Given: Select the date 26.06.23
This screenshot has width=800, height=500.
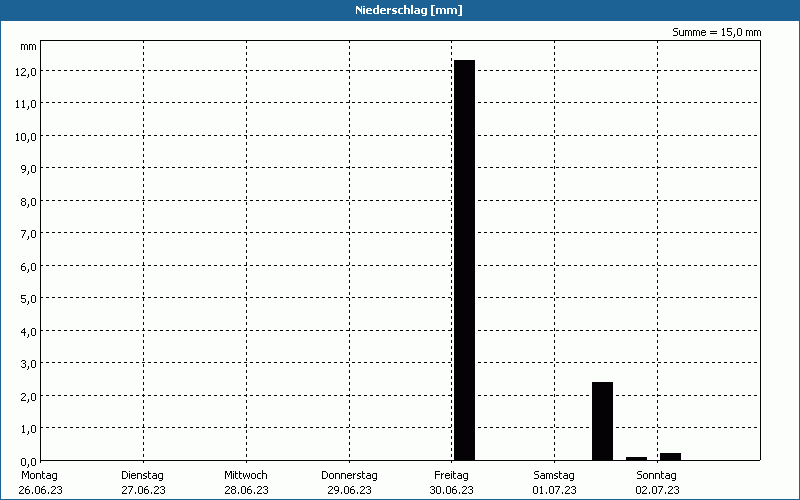Looking at the screenshot, I should tap(40, 490).
